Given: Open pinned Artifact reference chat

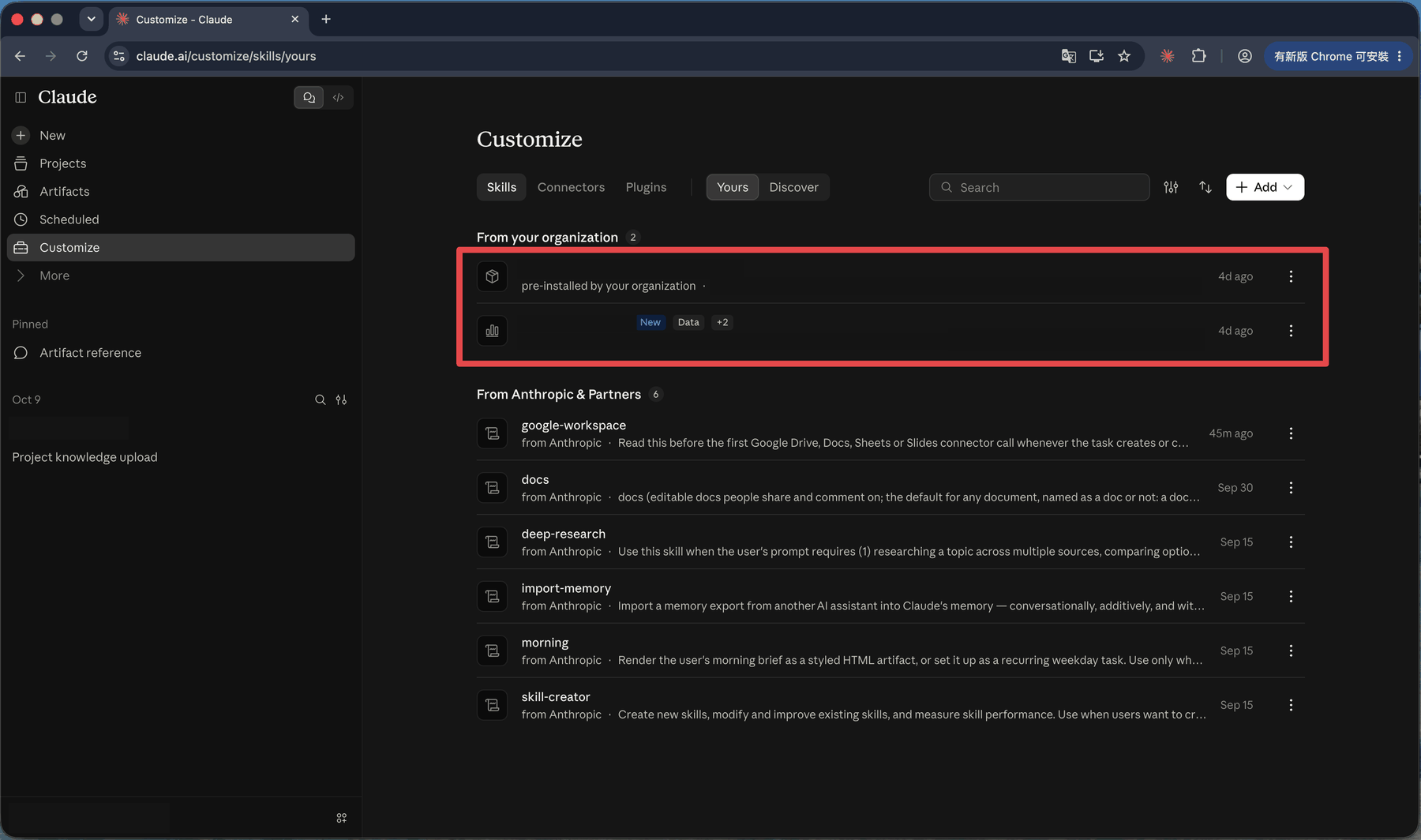Looking at the screenshot, I should coord(181,353).
